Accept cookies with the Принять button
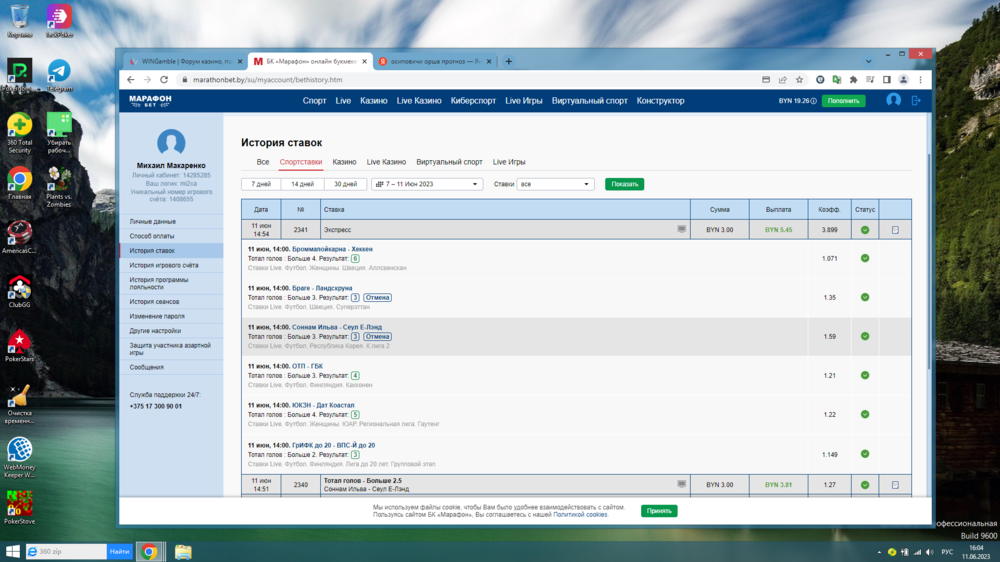 tap(659, 511)
